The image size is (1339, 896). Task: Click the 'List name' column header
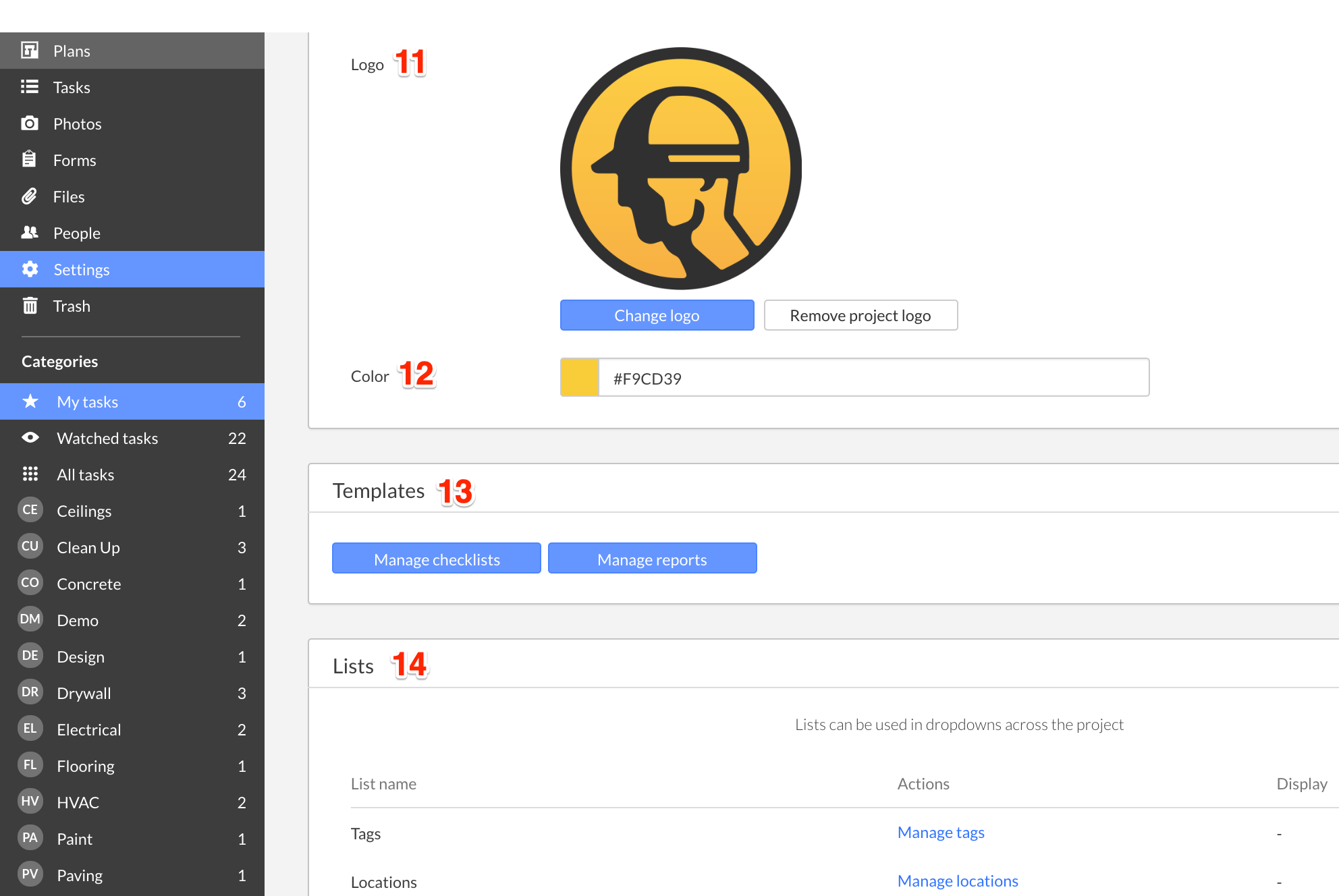click(x=383, y=784)
